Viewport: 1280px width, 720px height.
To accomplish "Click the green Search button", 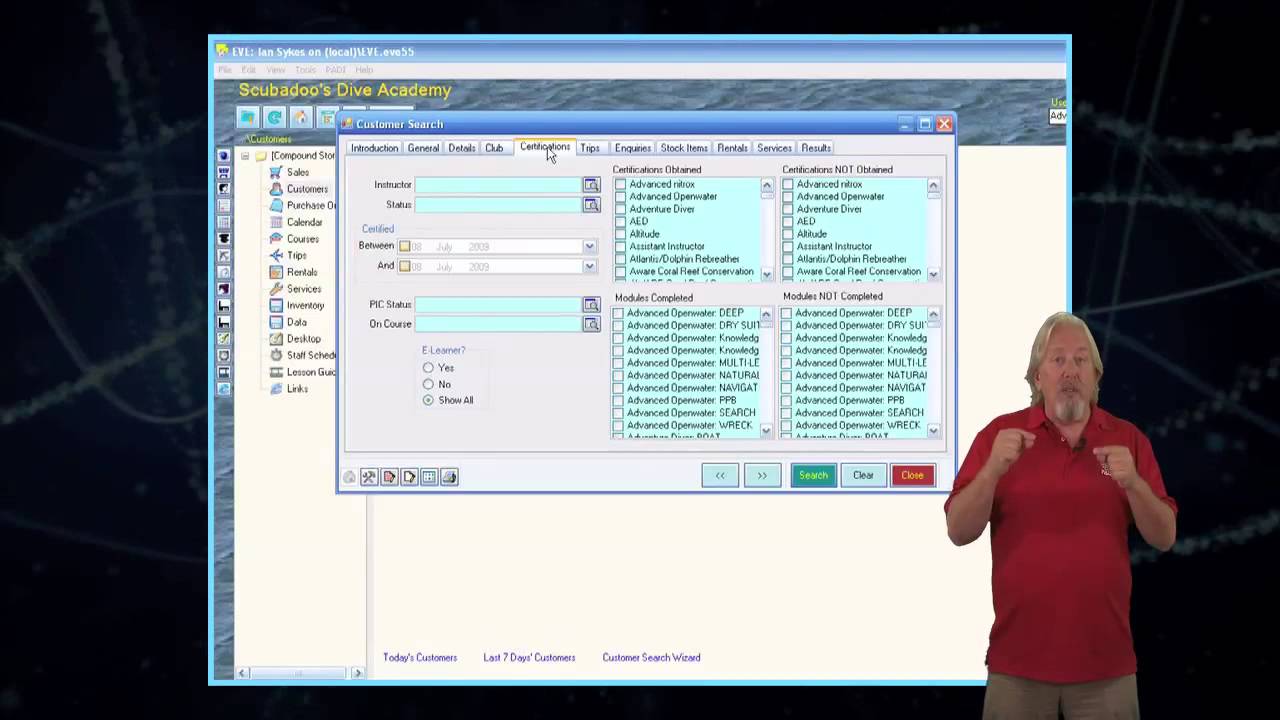I will pyautogui.click(x=813, y=475).
